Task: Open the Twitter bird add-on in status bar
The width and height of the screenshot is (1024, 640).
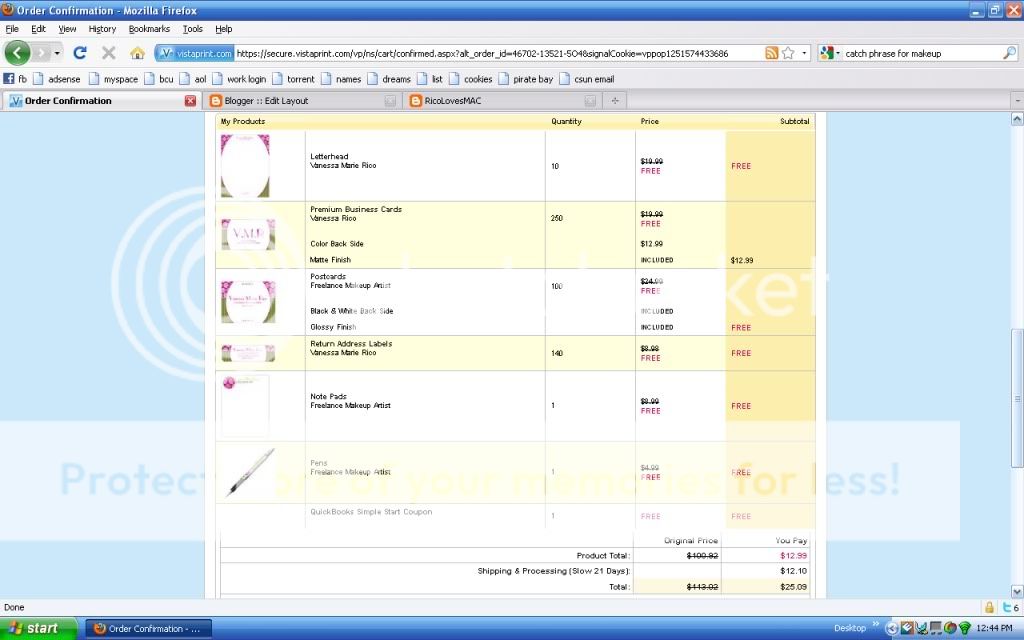Action: pyautogui.click(x=1008, y=607)
